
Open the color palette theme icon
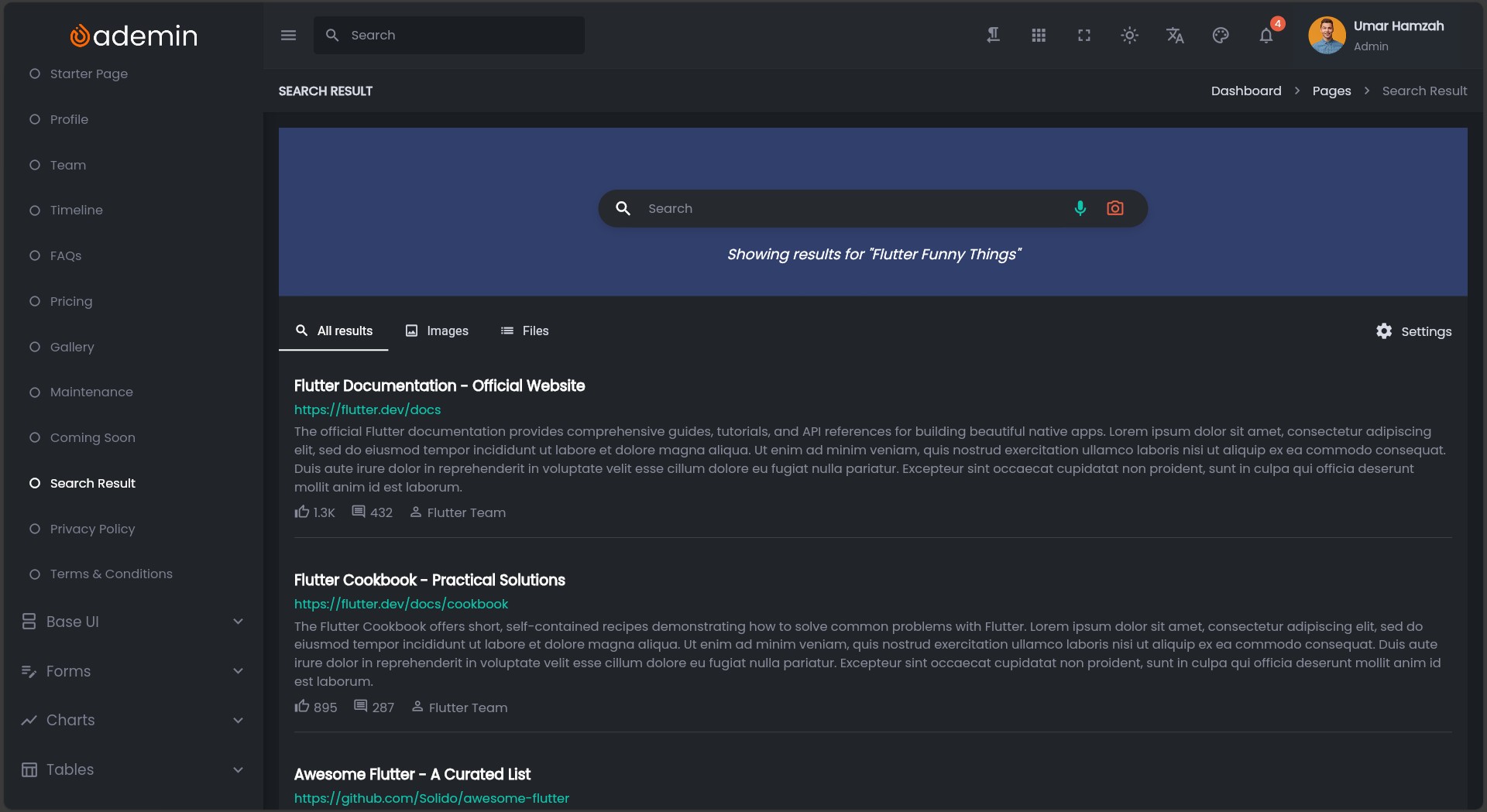1221,36
